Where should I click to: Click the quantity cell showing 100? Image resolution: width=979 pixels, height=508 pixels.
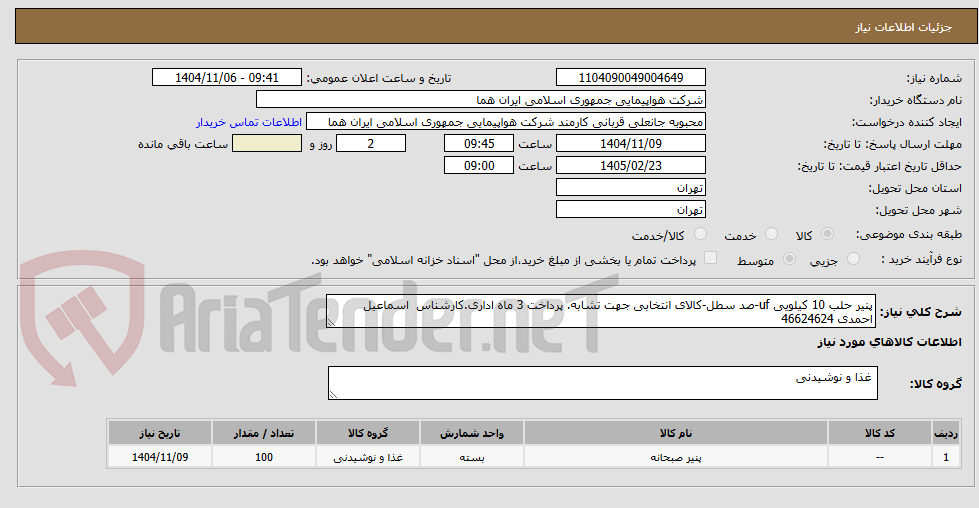pyautogui.click(x=264, y=457)
